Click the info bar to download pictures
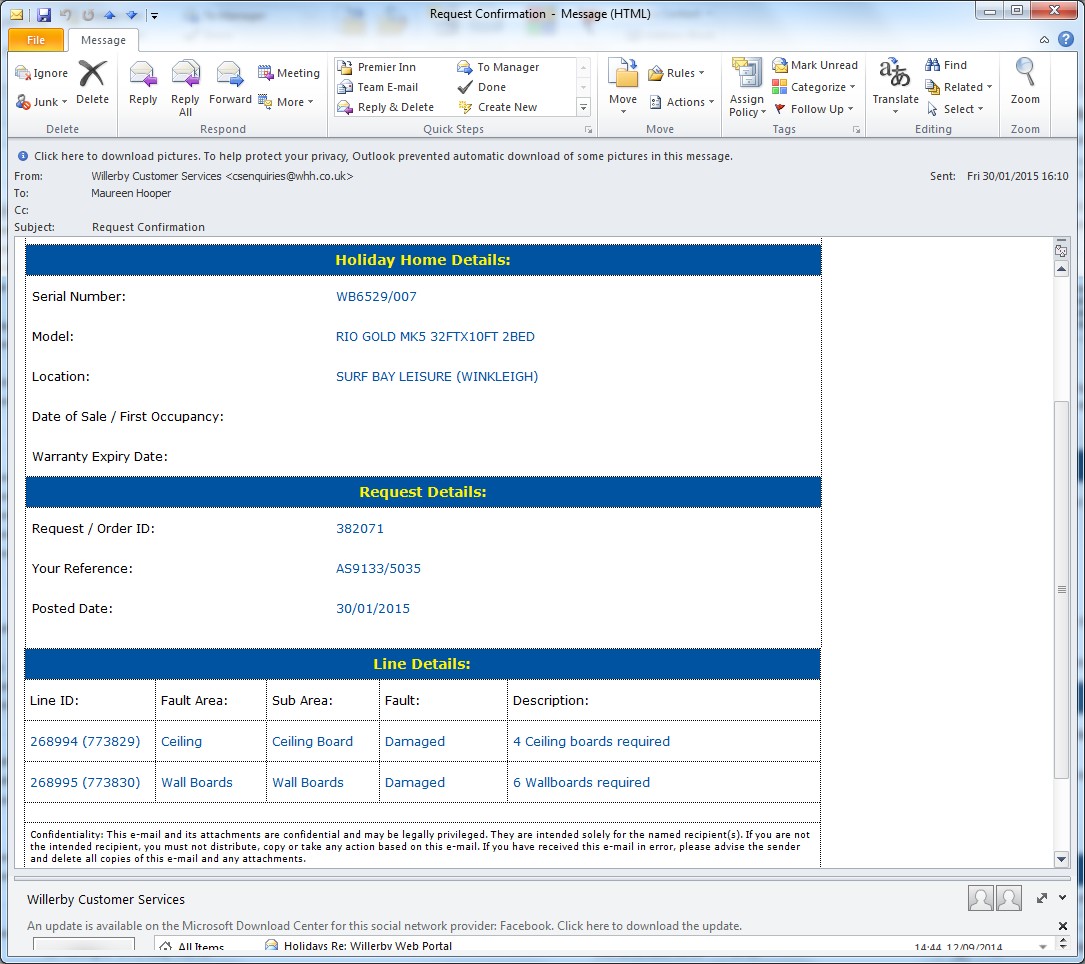Viewport: 1085px width, 964px height. tap(382, 156)
